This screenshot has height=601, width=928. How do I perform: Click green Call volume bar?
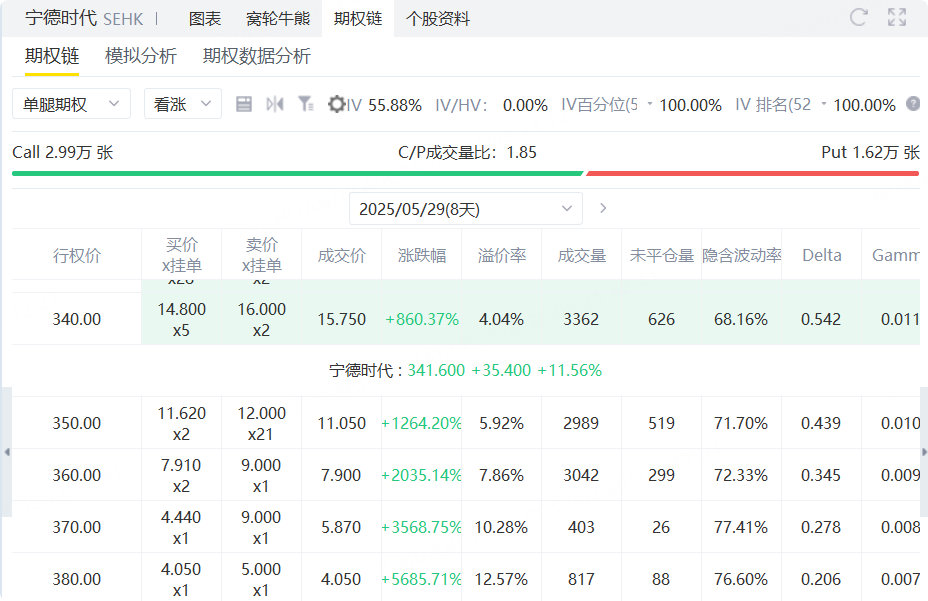pyautogui.click(x=298, y=173)
